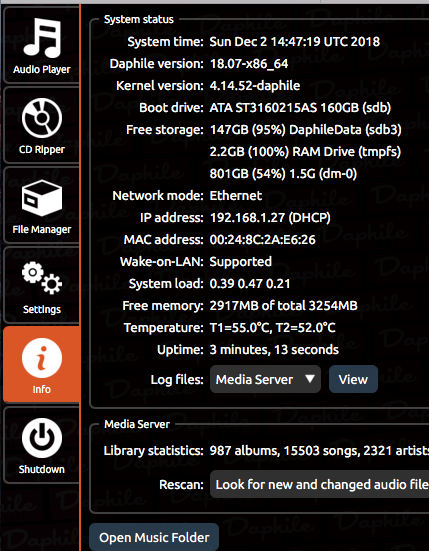Open the Settings gears icon

41,278
